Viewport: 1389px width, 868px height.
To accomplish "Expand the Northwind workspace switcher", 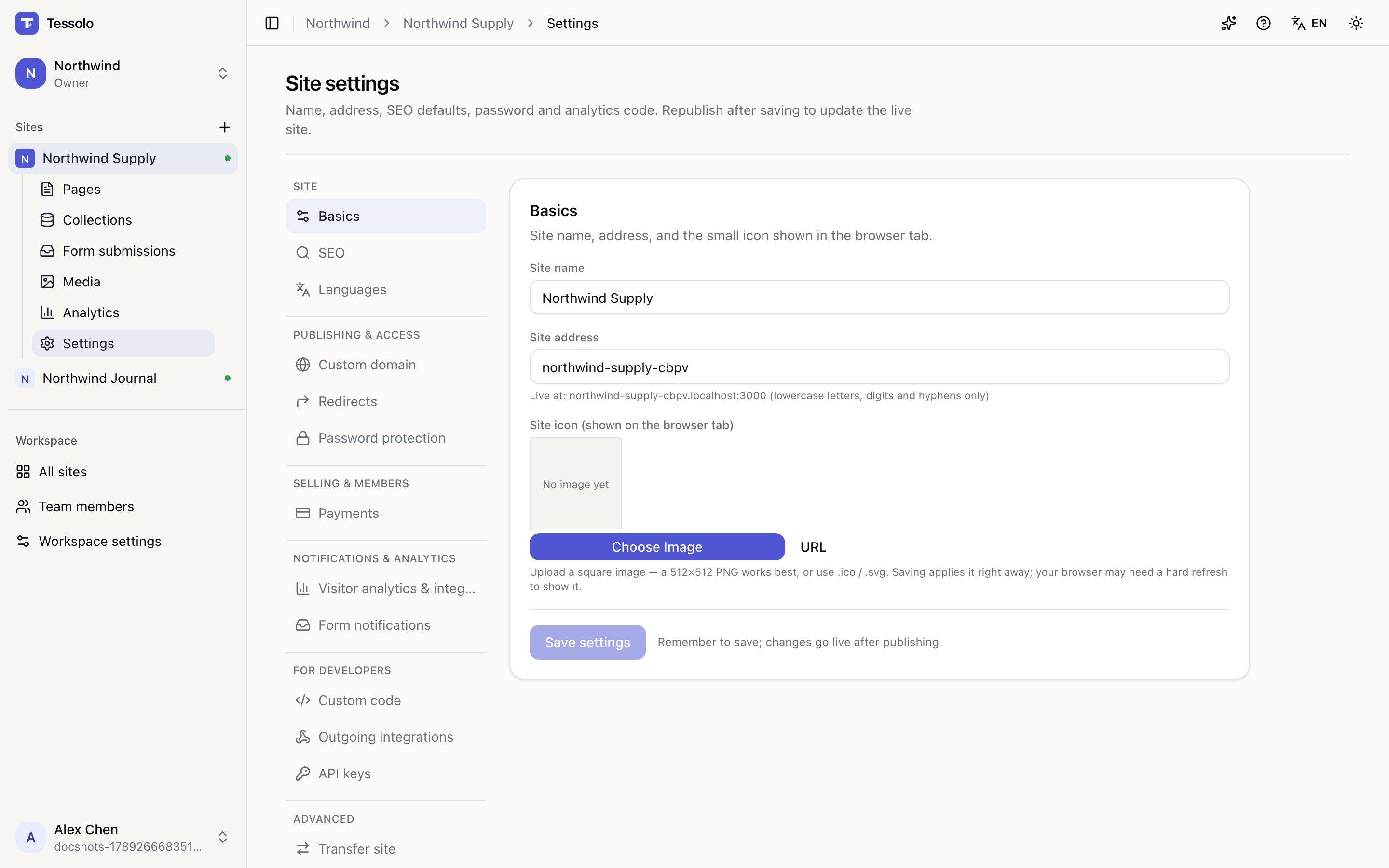I will (123, 73).
